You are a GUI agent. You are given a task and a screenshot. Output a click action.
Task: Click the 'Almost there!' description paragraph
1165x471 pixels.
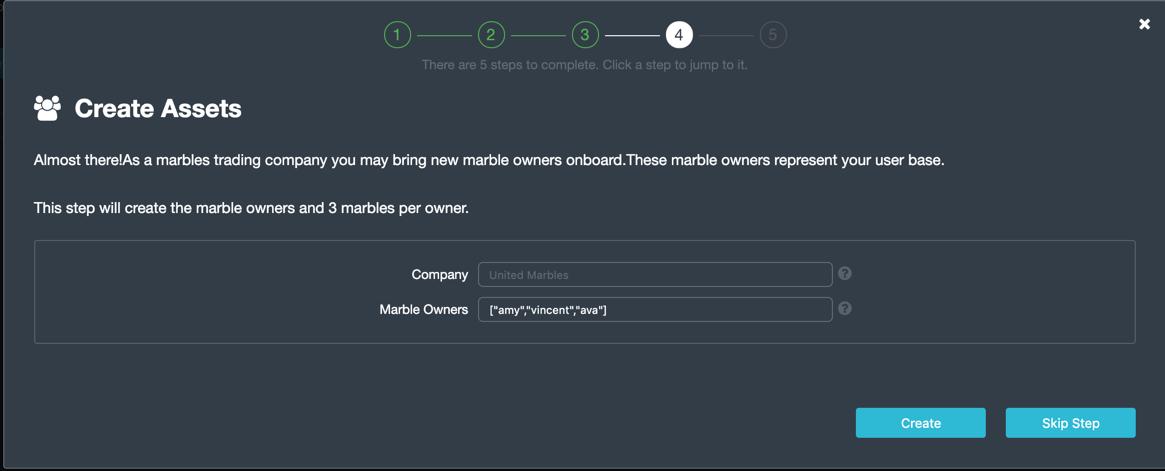pyautogui.click(x=489, y=160)
